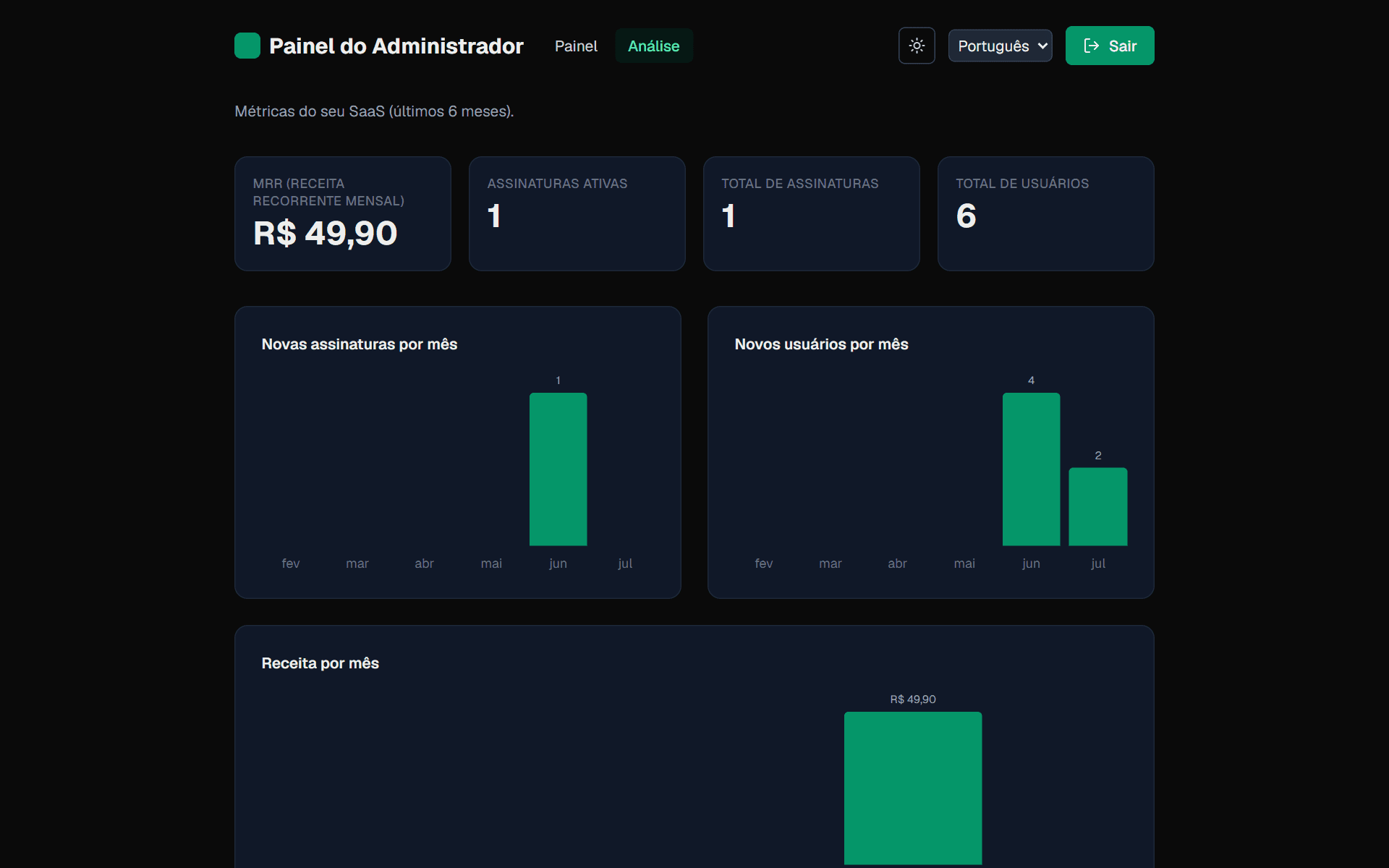Click the jun bar in Novas assinaturas chart
Image resolution: width=1389 pixels, height=868 pixels.
point(558,469)
